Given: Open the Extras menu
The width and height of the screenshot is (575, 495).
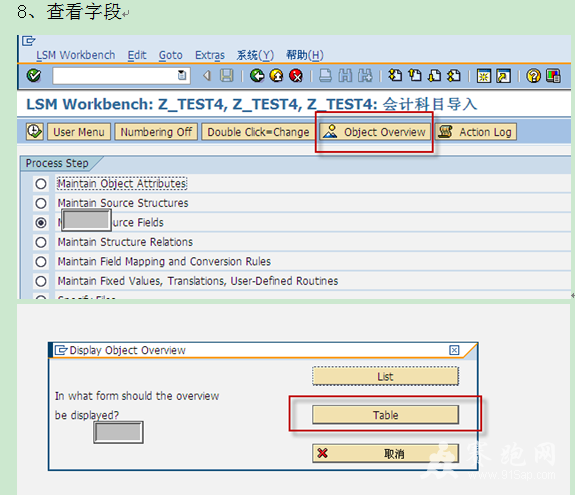Looking at the screenshot, I should [x=210, y=55].
